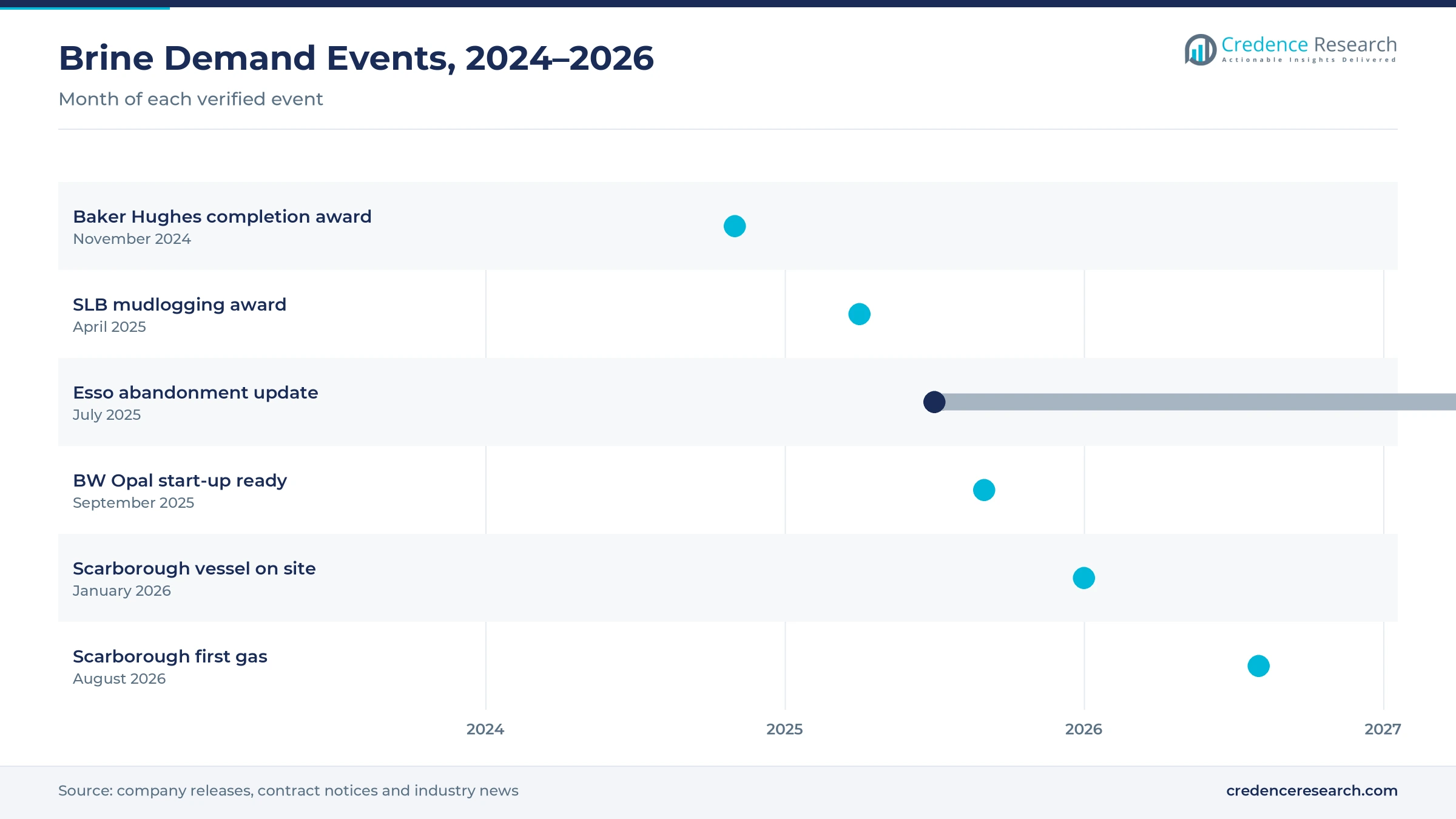The width and height of the screenshot is (1456, 819).
Task: Click the 'Esso abandonment update' label
Action: (195, 393)
